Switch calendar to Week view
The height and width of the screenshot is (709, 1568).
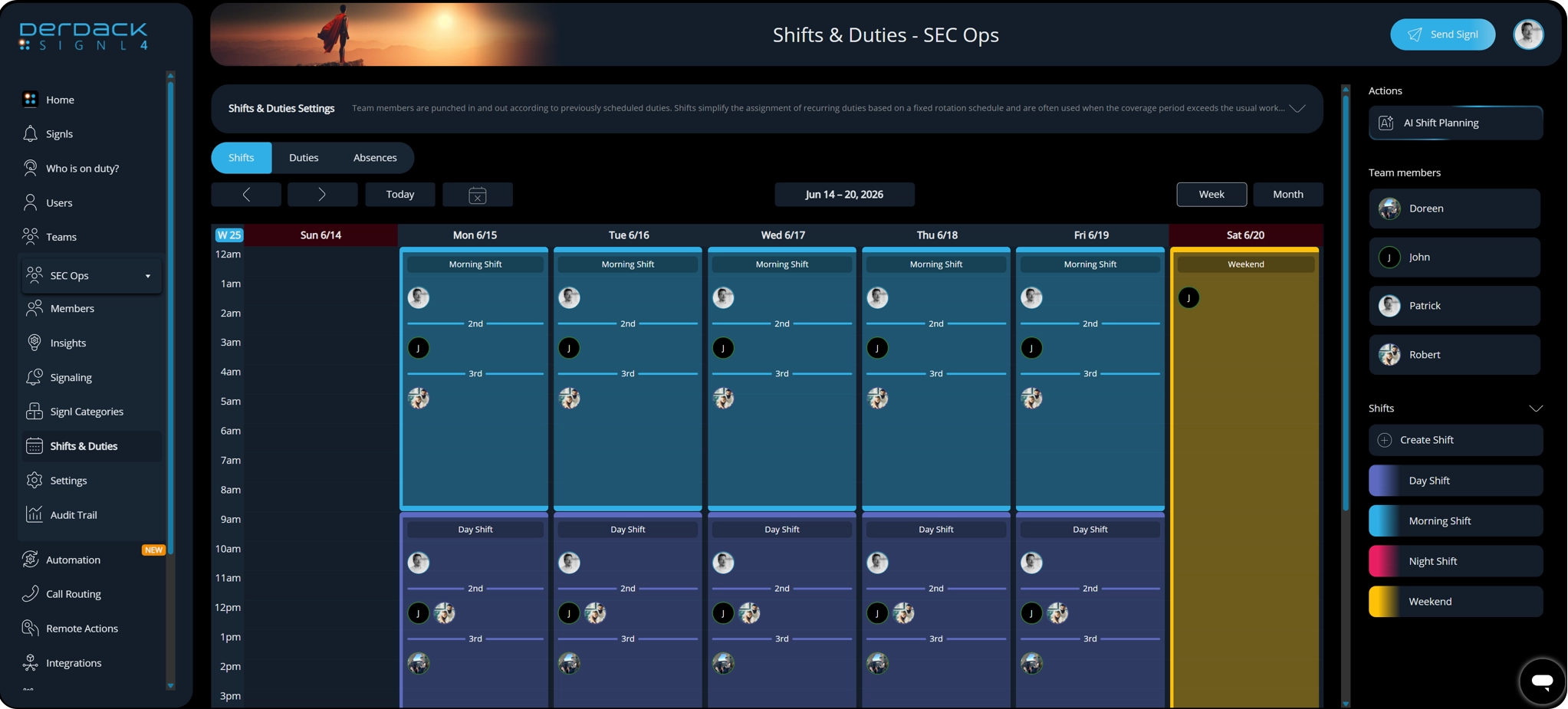tap(1211, 195)
